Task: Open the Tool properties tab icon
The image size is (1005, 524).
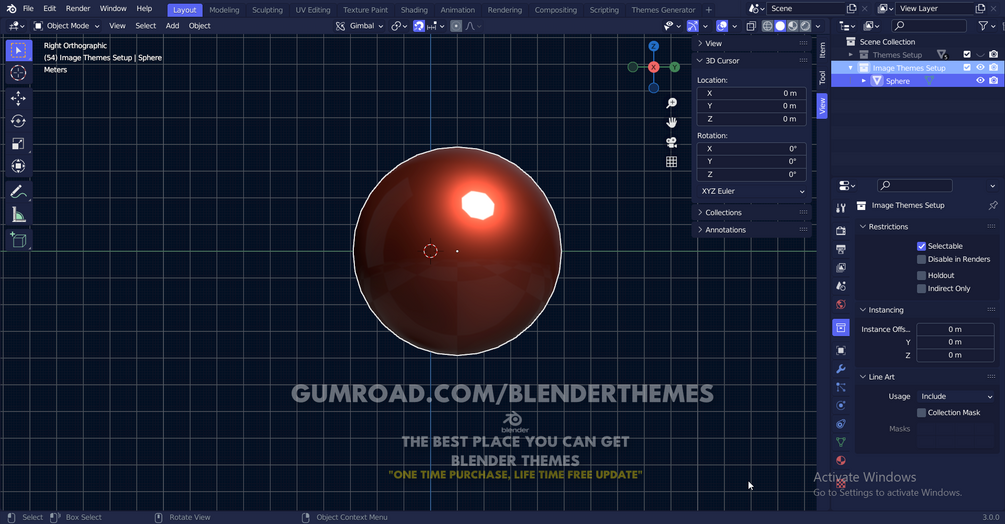Action: (841, 208)
